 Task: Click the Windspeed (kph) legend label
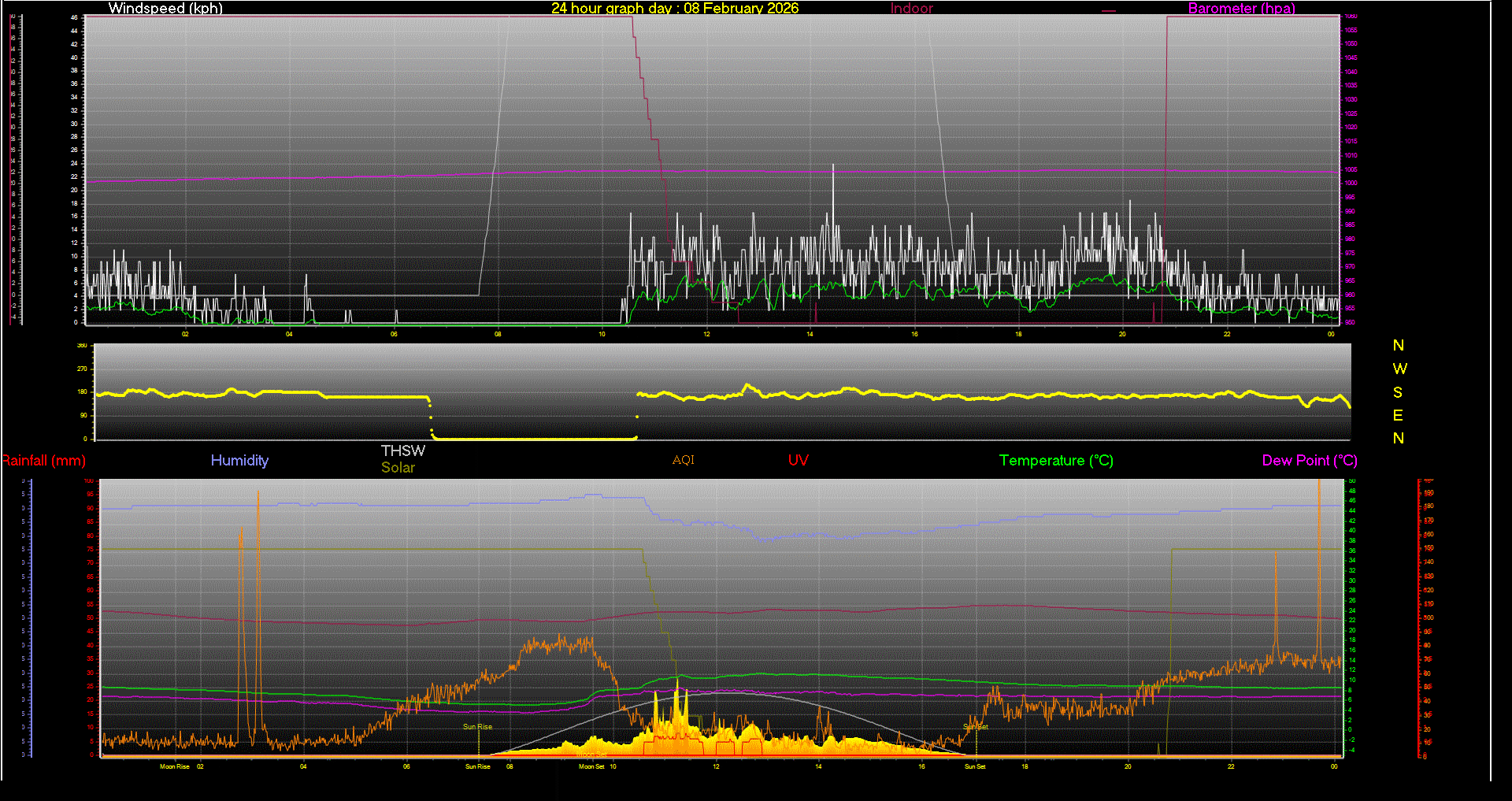[x=165, y=9]
